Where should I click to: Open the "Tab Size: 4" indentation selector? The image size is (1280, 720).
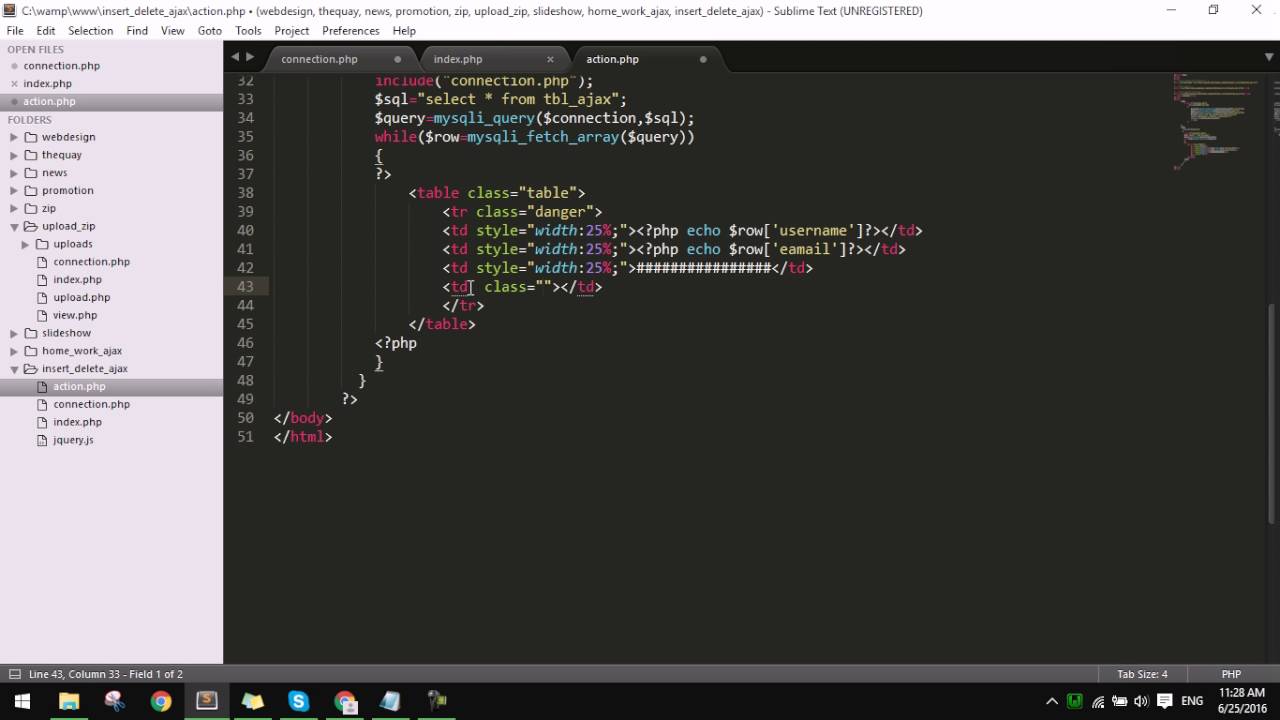pos(1142,674)
